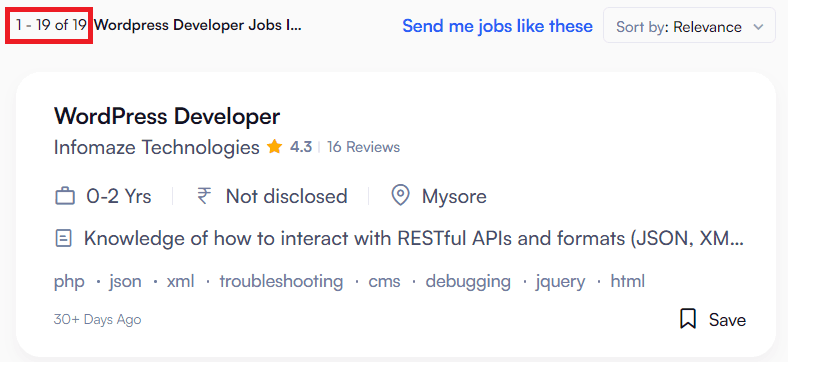Click the Save bookmark icon

coord(688,319)
